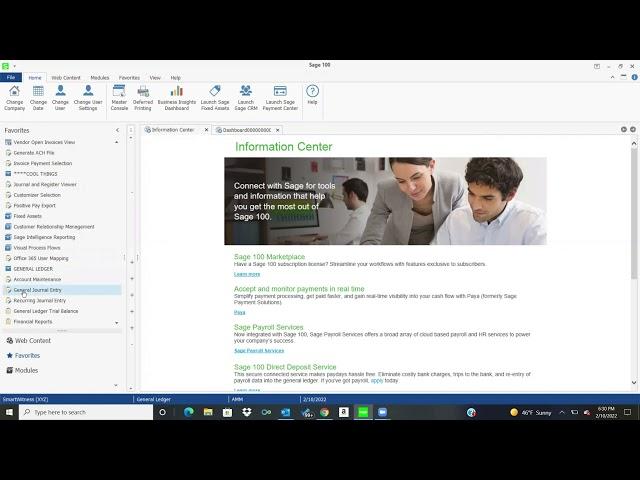Open the Modules navigation pane

click(22, 370)
